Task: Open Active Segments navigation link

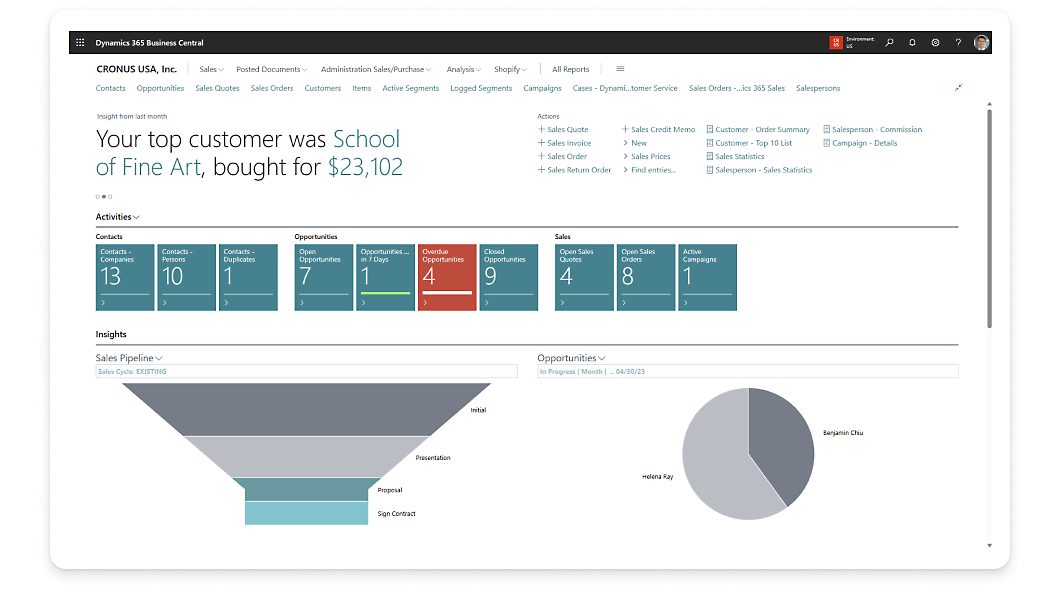Action: [410, 88]
